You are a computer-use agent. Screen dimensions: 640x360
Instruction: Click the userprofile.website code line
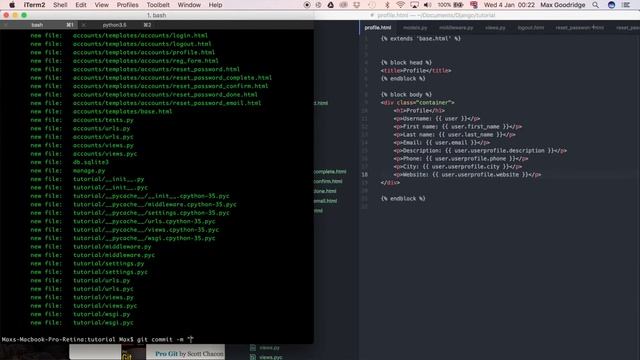click(x=467, y=175)
